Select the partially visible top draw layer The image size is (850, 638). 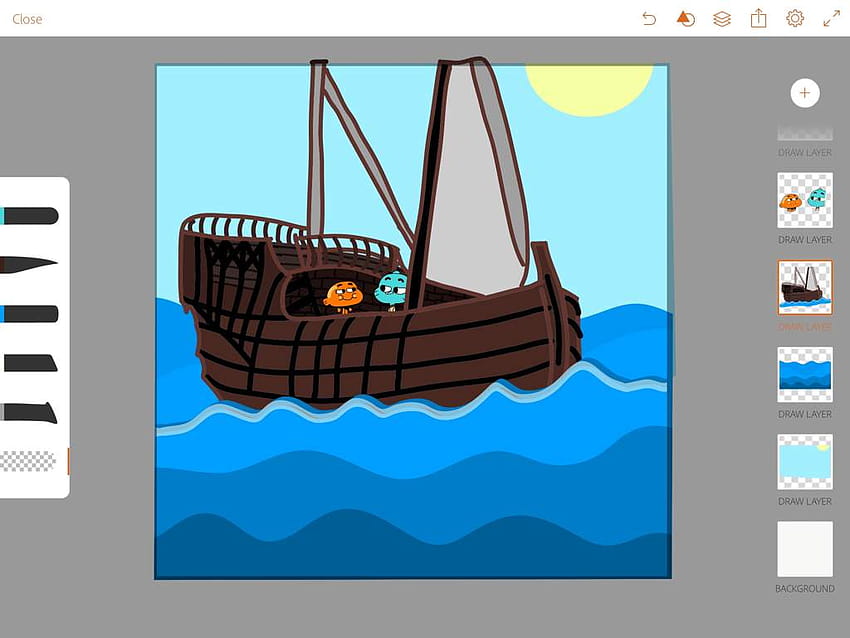point(804,134)
